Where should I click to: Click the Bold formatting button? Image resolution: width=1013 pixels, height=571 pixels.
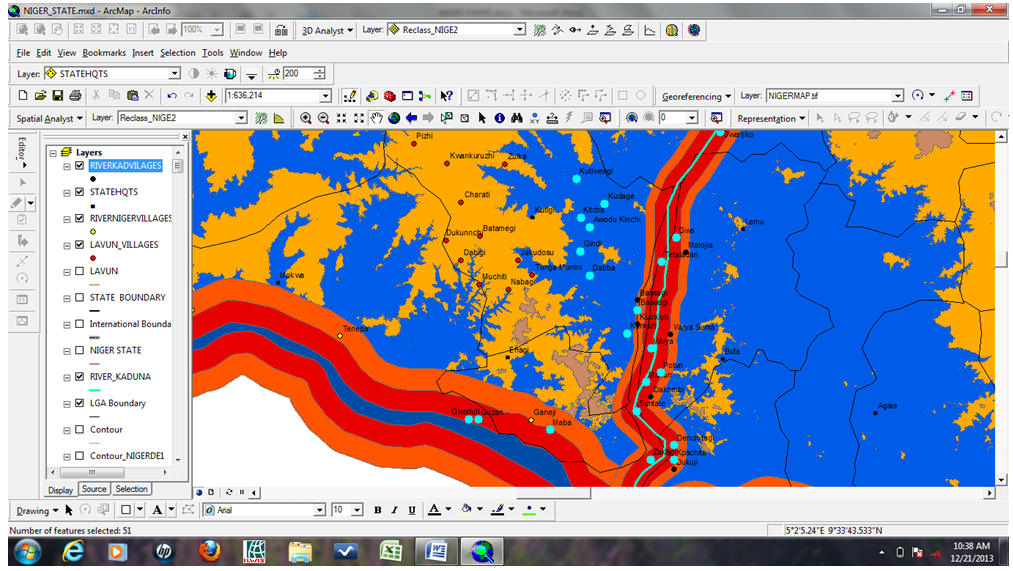click(378, 510)
